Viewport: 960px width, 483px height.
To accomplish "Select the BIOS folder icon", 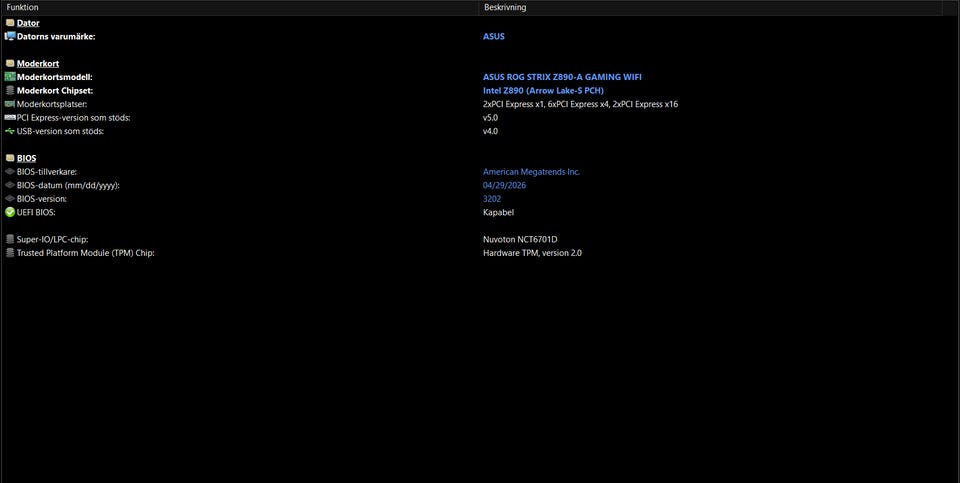I will click(10, 158).
